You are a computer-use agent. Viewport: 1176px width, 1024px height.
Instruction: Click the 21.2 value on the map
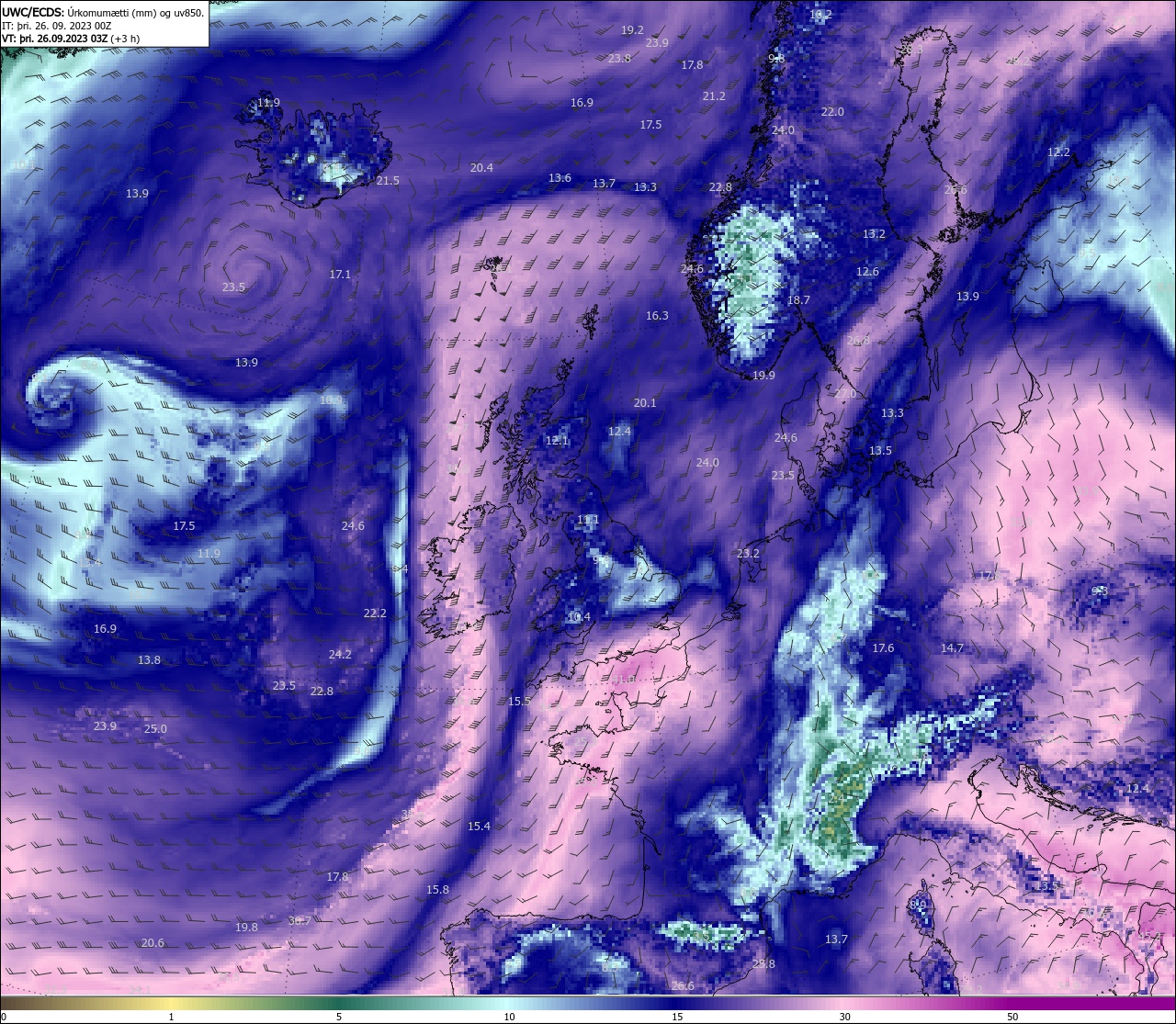[x=714, y=96]
